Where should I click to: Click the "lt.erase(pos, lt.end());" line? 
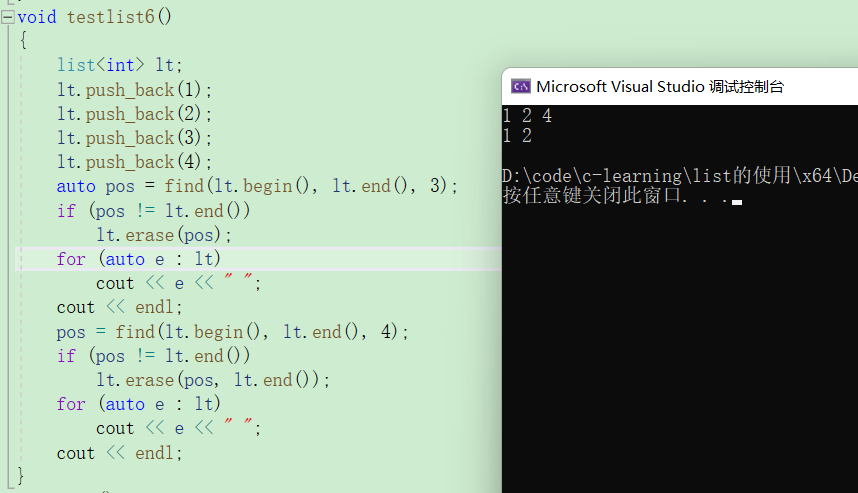point(213,380)
